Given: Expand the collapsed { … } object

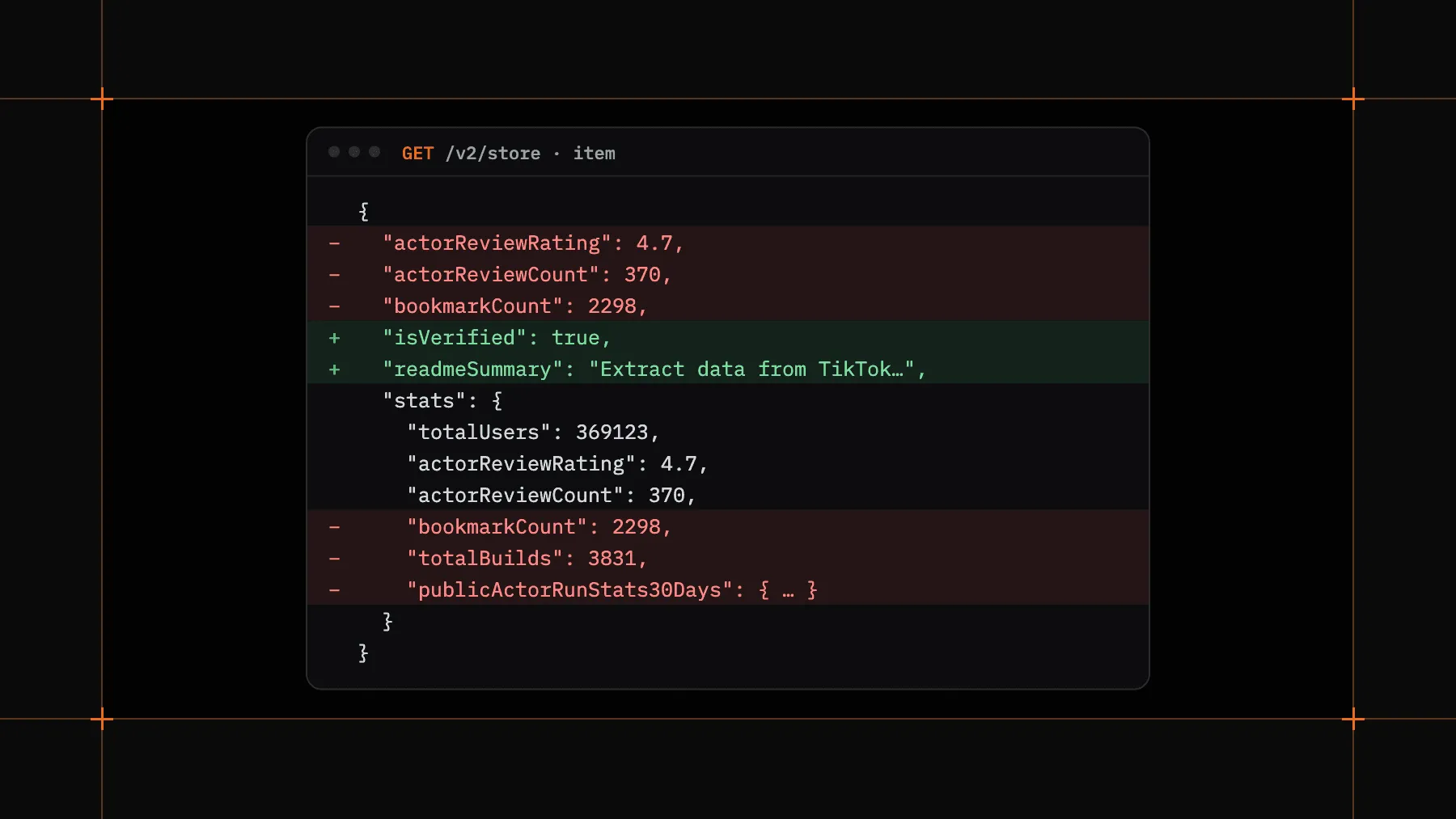Looking at the screenshot, I should [788, 590].
